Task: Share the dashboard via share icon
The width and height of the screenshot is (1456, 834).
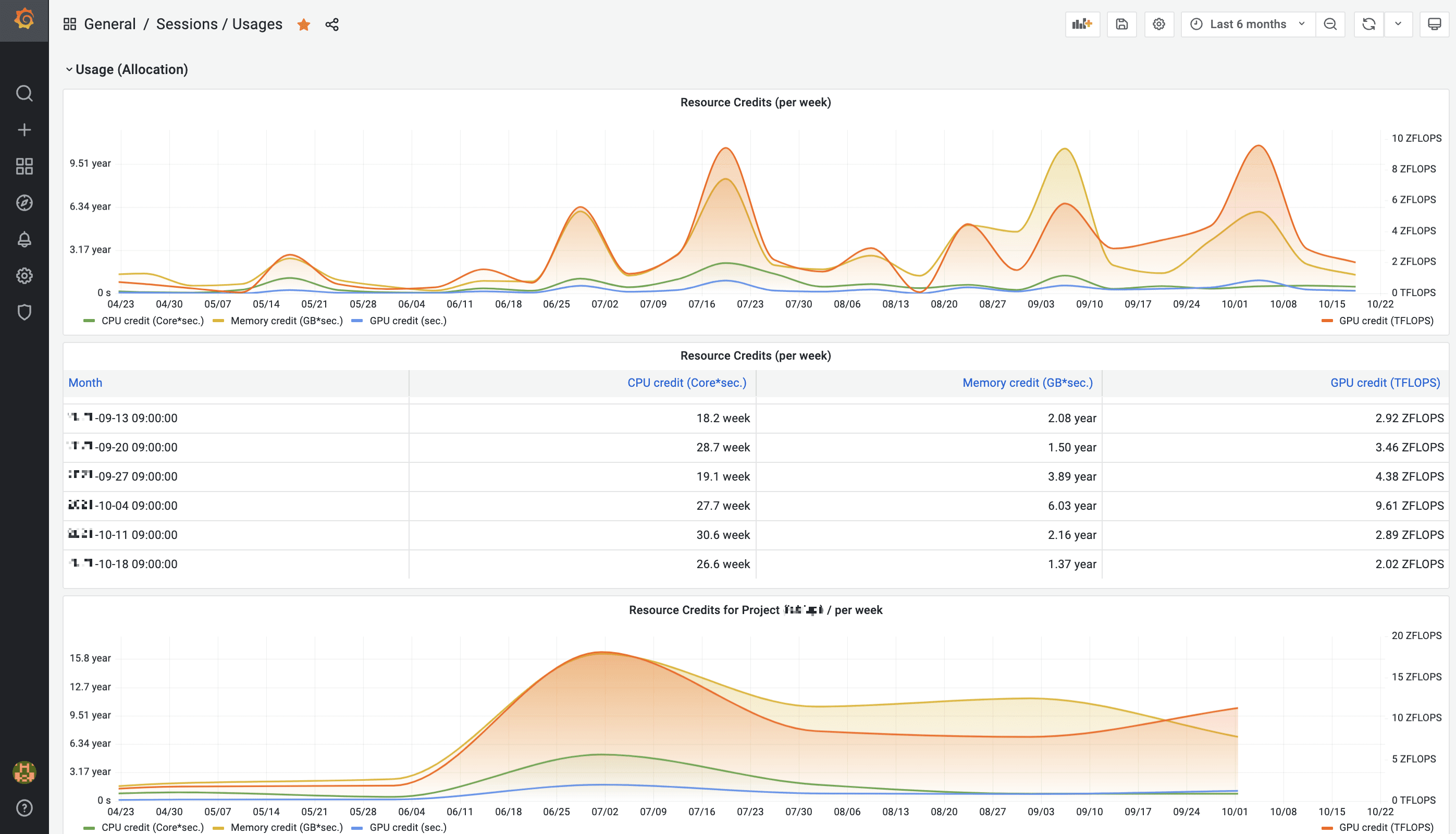Action: tap(332, 24)
